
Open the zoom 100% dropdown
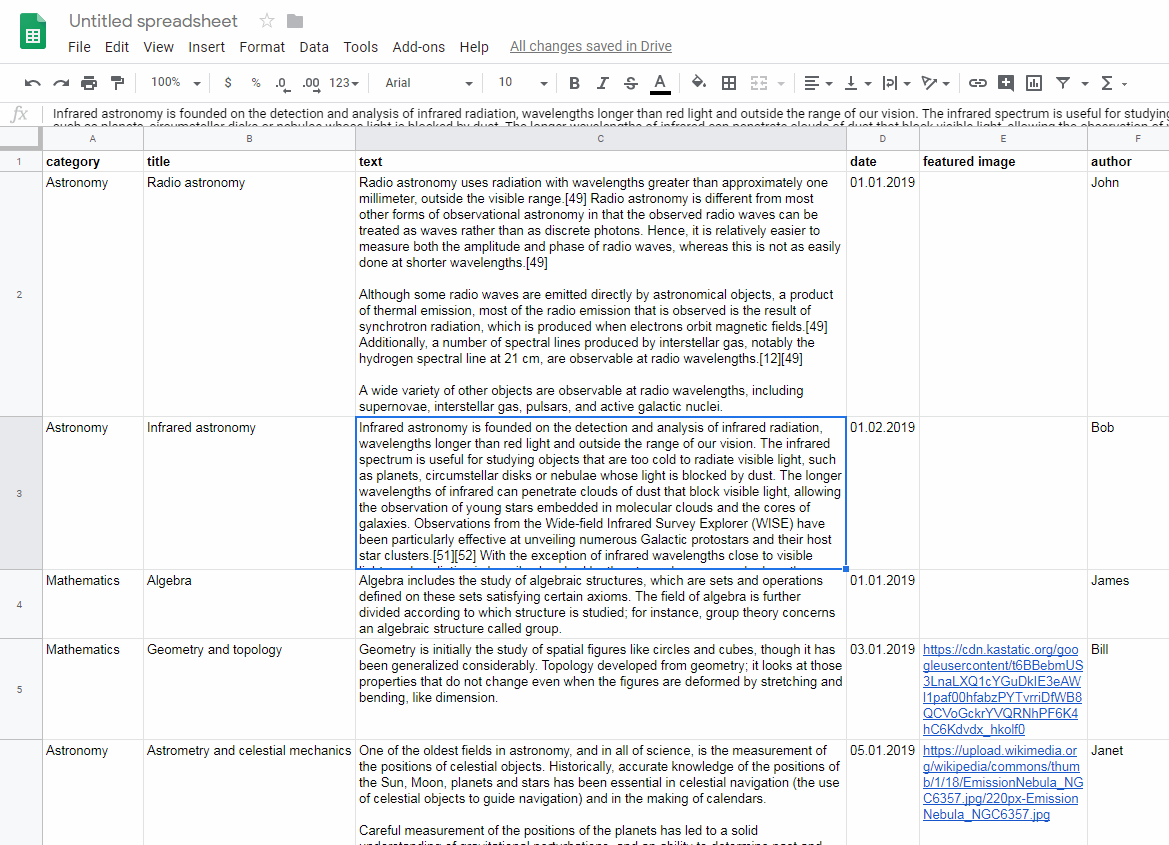(x=175, y=83)
